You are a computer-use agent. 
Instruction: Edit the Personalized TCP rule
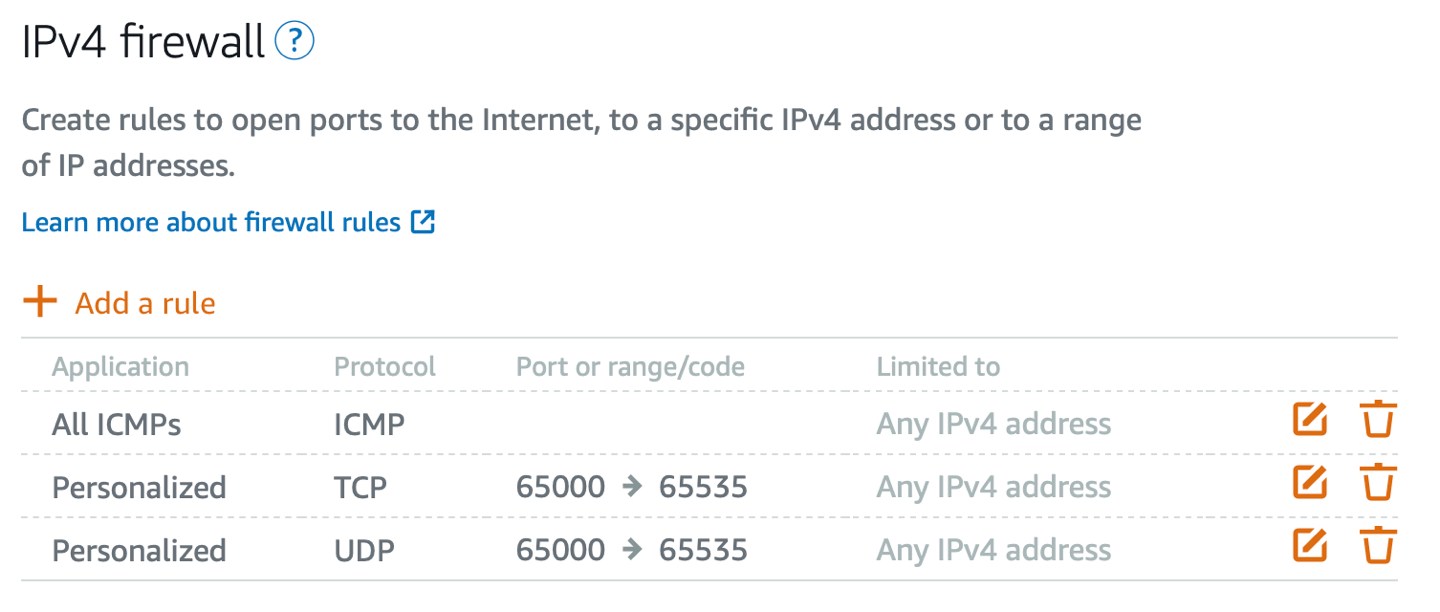[x=1310, y=483]
